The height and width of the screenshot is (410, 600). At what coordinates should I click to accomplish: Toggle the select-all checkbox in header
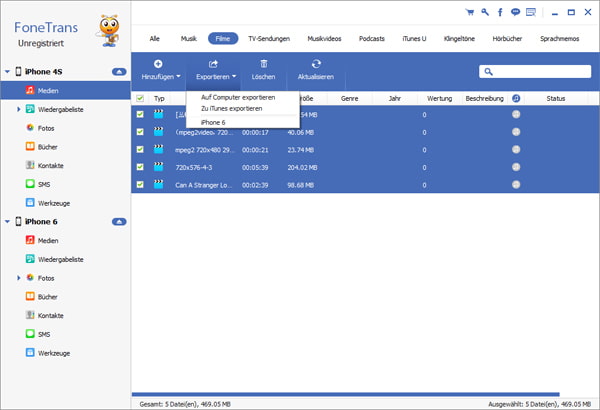pyautogui.click(x=140, y=98)
